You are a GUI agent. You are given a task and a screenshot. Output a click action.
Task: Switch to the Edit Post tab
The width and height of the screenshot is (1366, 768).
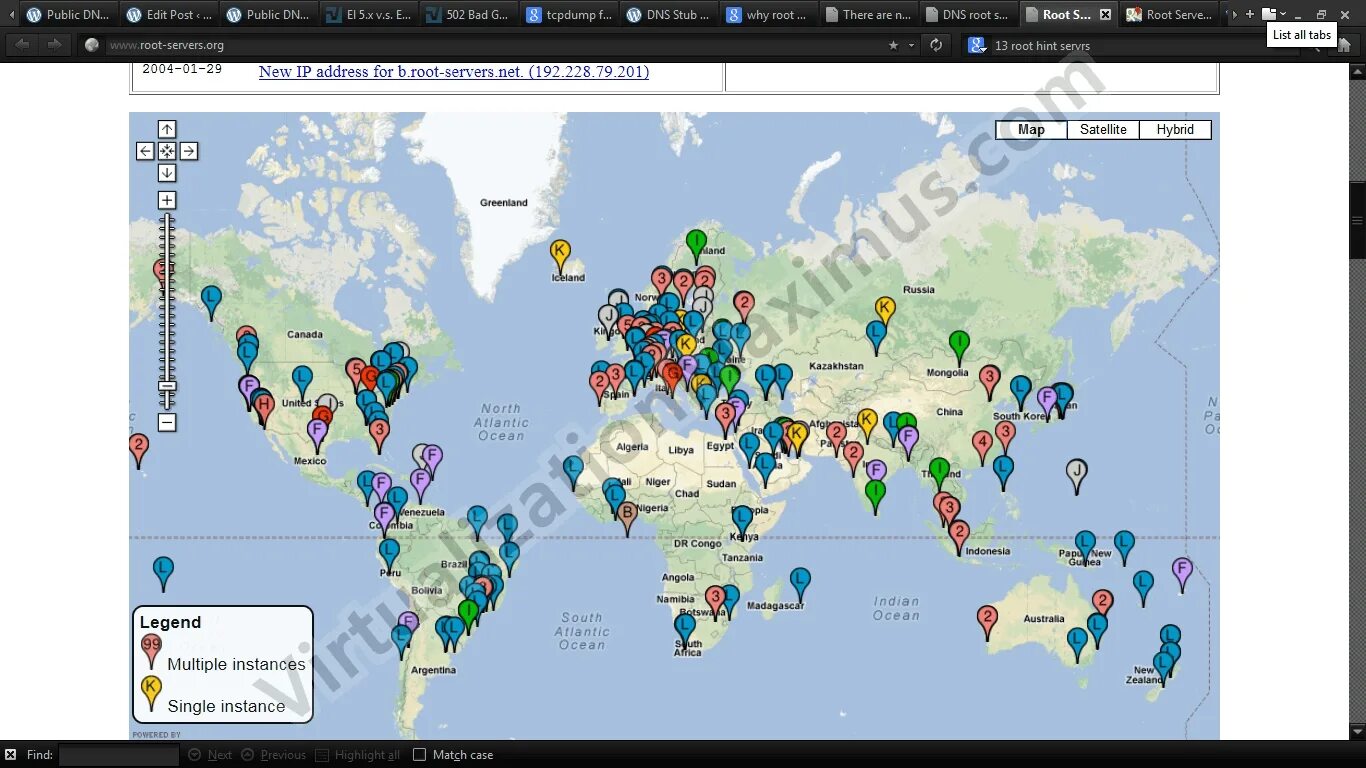tap(169, 15)
